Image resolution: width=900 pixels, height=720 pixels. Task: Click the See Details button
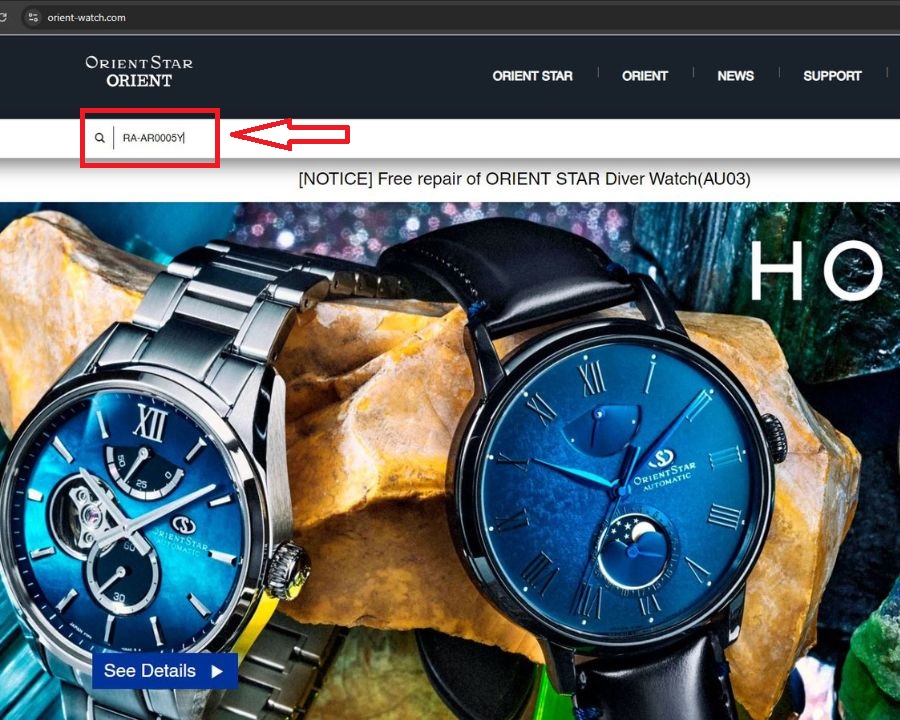(165, 671)
